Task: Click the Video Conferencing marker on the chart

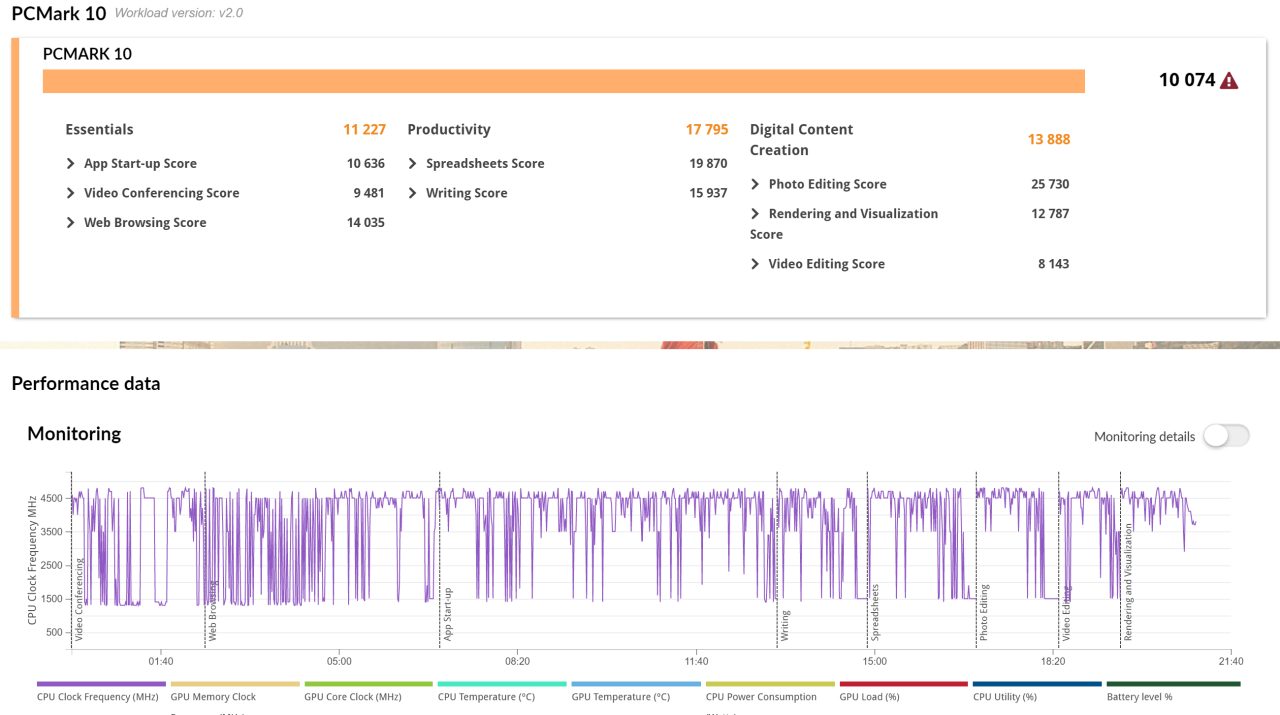Action: tap(80, 600)
